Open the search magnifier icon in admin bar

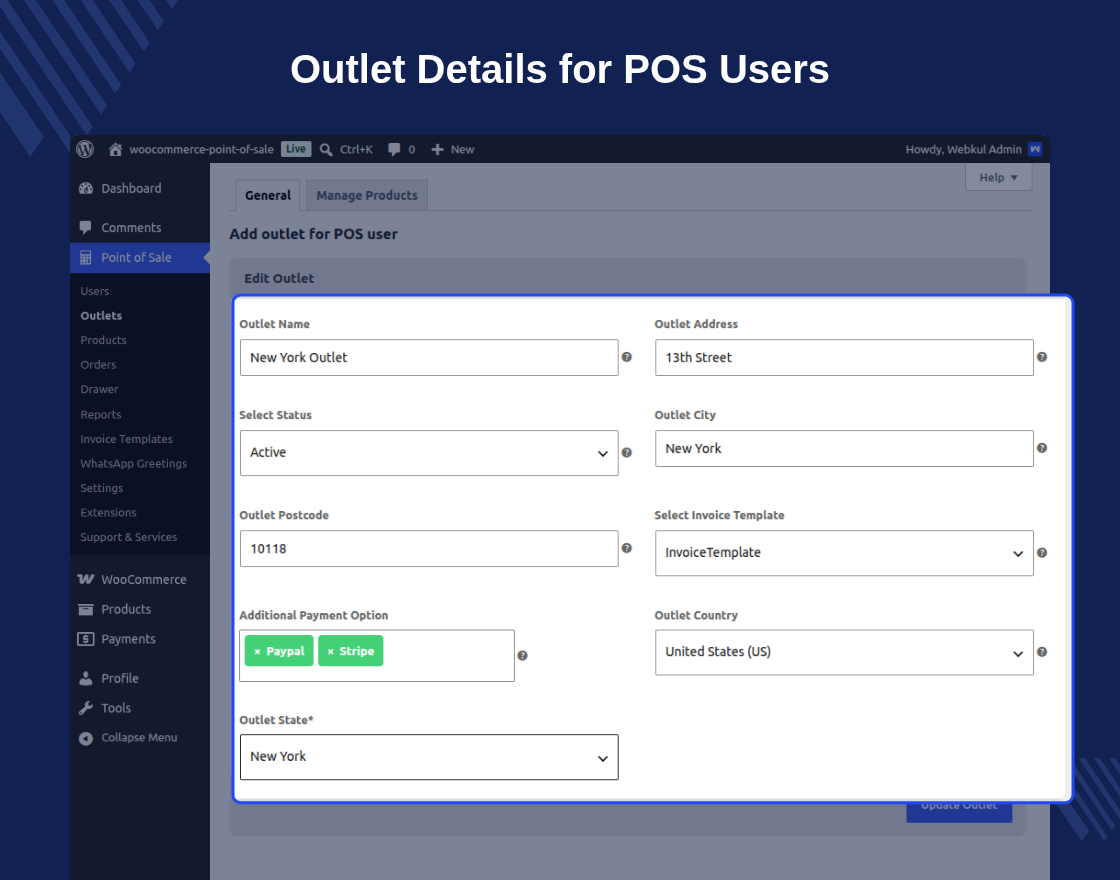pos(326,149)
